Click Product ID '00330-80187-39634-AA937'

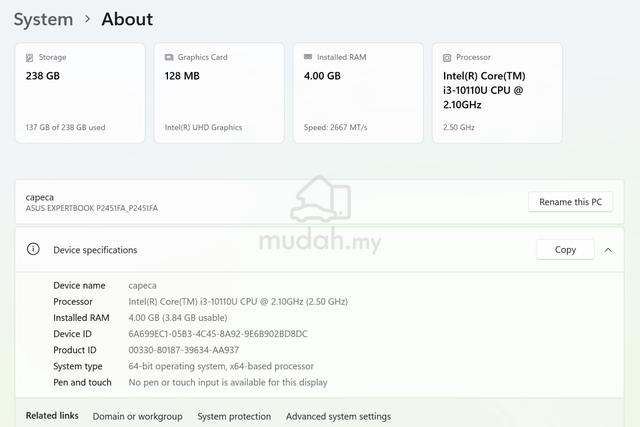click(184, 350)
